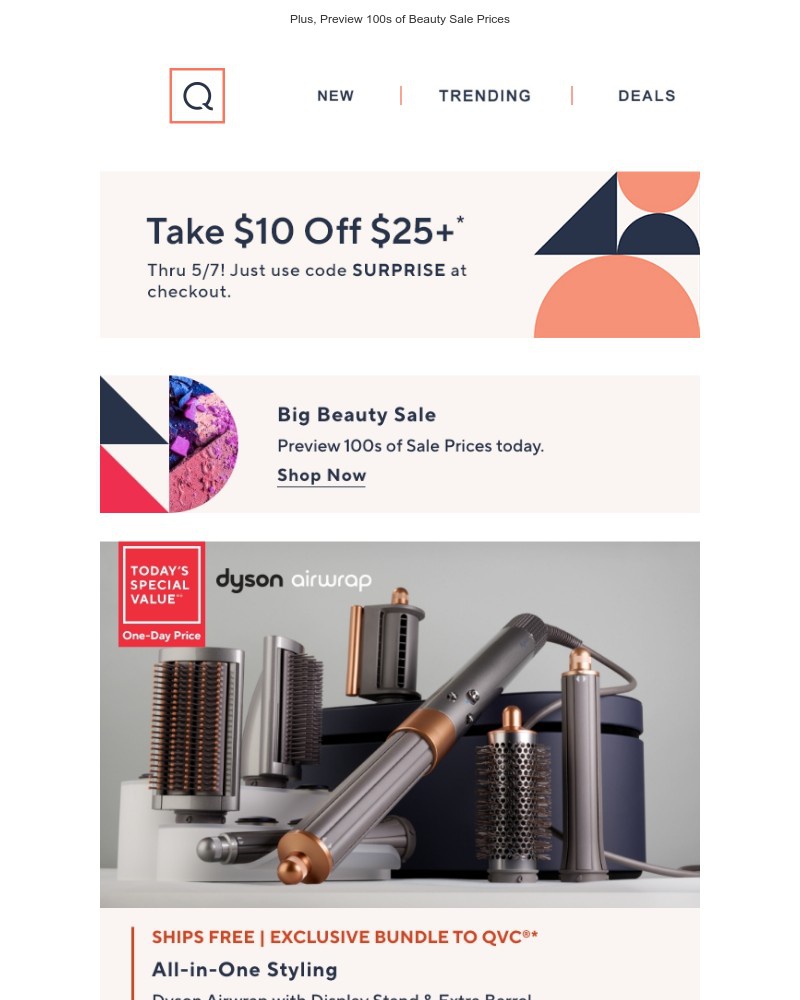800x1000 pixels.
Task: Click the QVC Q logo icon
Action: point(197,96)
